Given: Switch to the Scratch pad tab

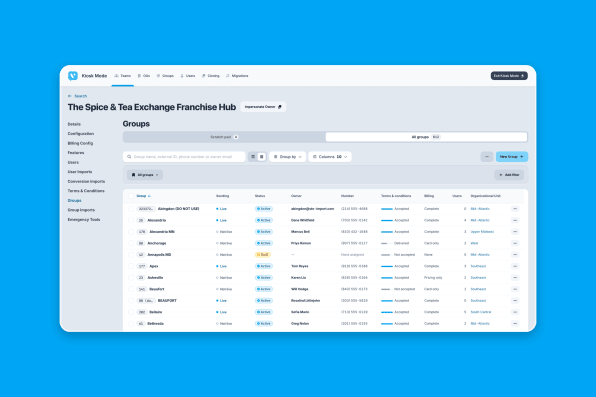Looking at the screenshot, I should (x=224, y=137).
